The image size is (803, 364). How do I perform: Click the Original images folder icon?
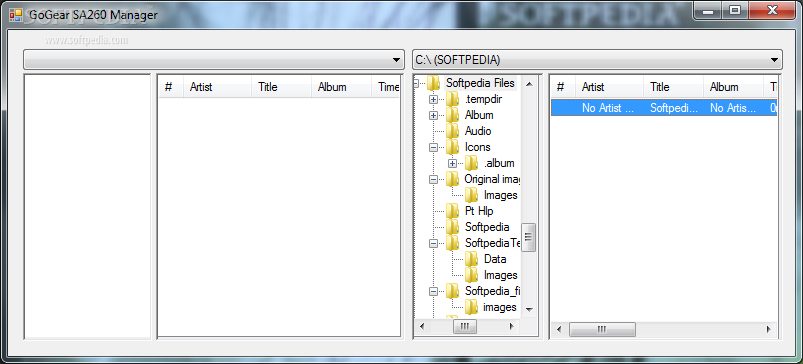453,179
